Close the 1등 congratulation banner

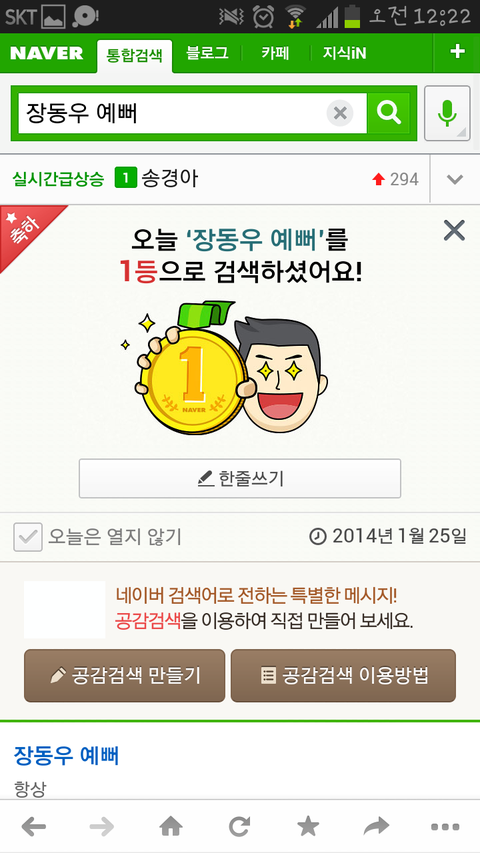[x=454, y=231]
